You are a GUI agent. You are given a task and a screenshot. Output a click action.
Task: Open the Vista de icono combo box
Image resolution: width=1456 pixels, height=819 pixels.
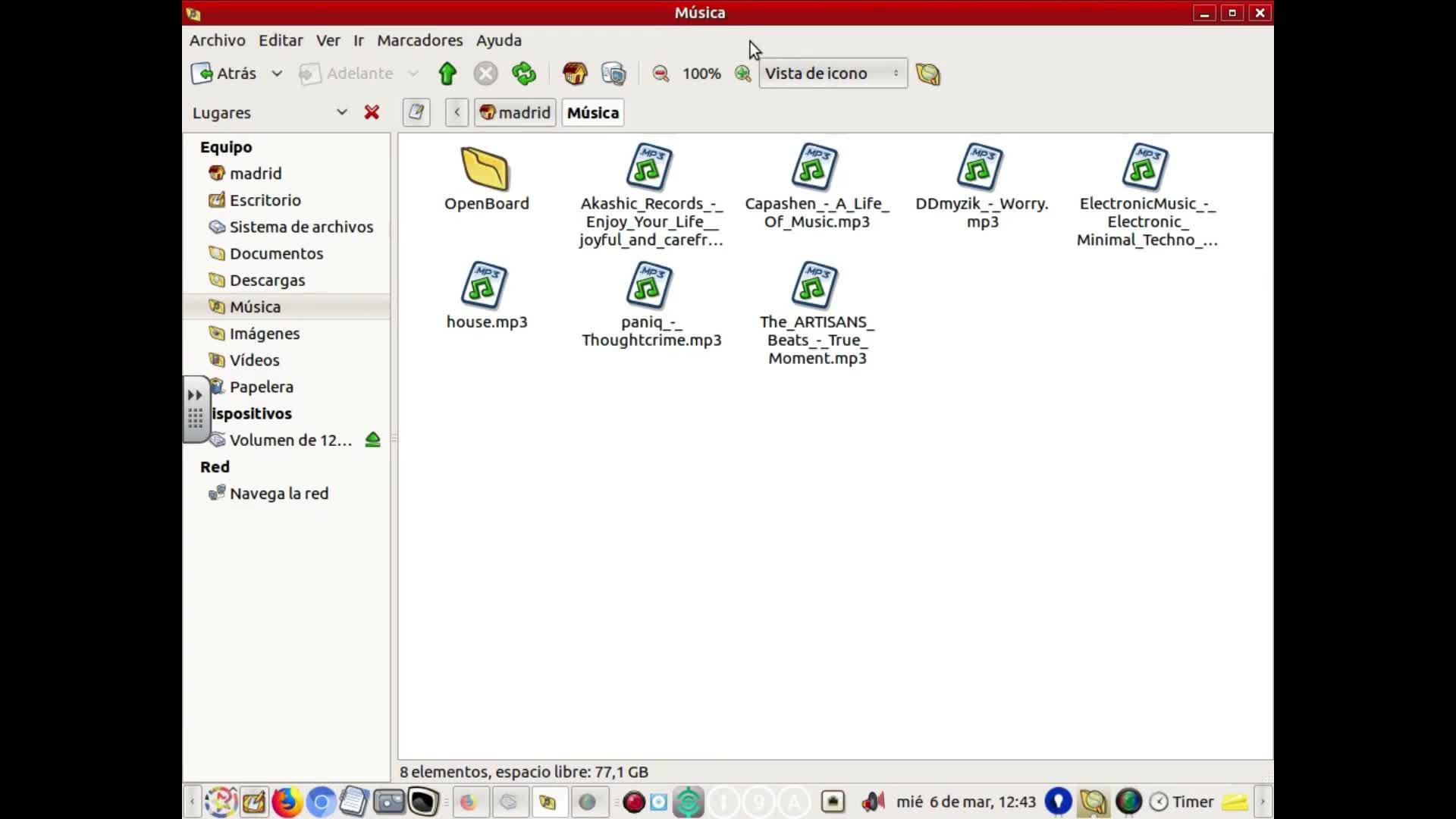832,74
